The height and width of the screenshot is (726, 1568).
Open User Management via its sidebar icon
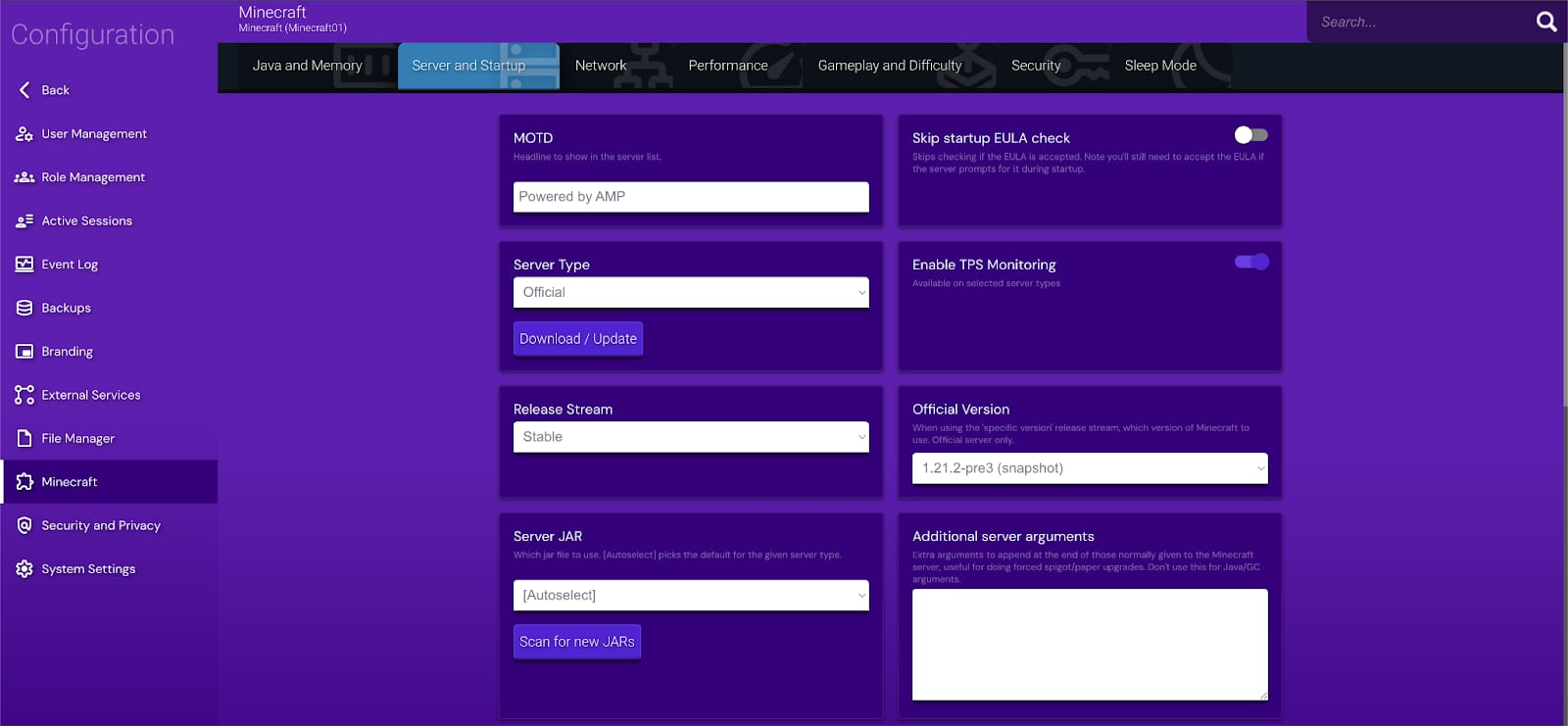coord(24,134)
